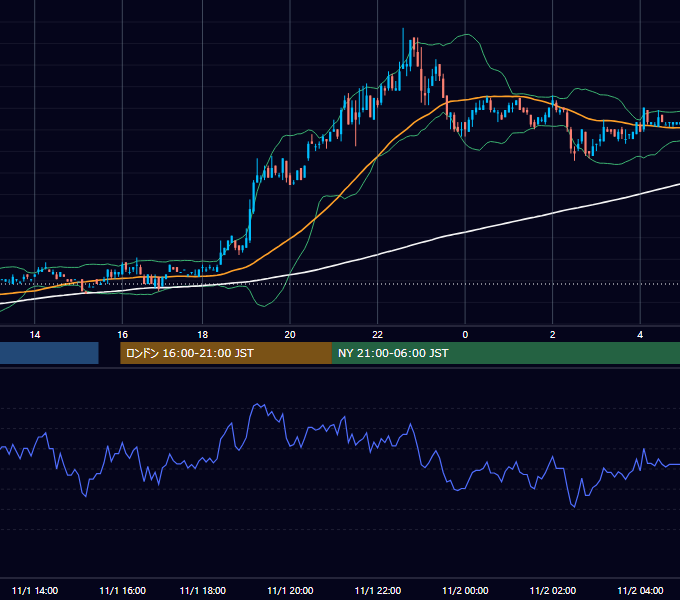Click the '18' hour axis label
The width and height of the screenshot is (680, 600).
(203, 335)
